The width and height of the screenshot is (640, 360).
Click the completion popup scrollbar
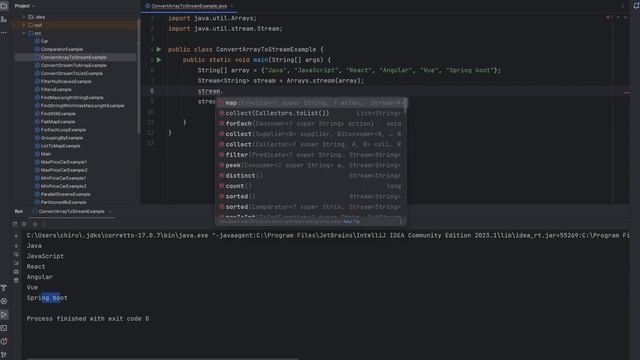[405, 106]
